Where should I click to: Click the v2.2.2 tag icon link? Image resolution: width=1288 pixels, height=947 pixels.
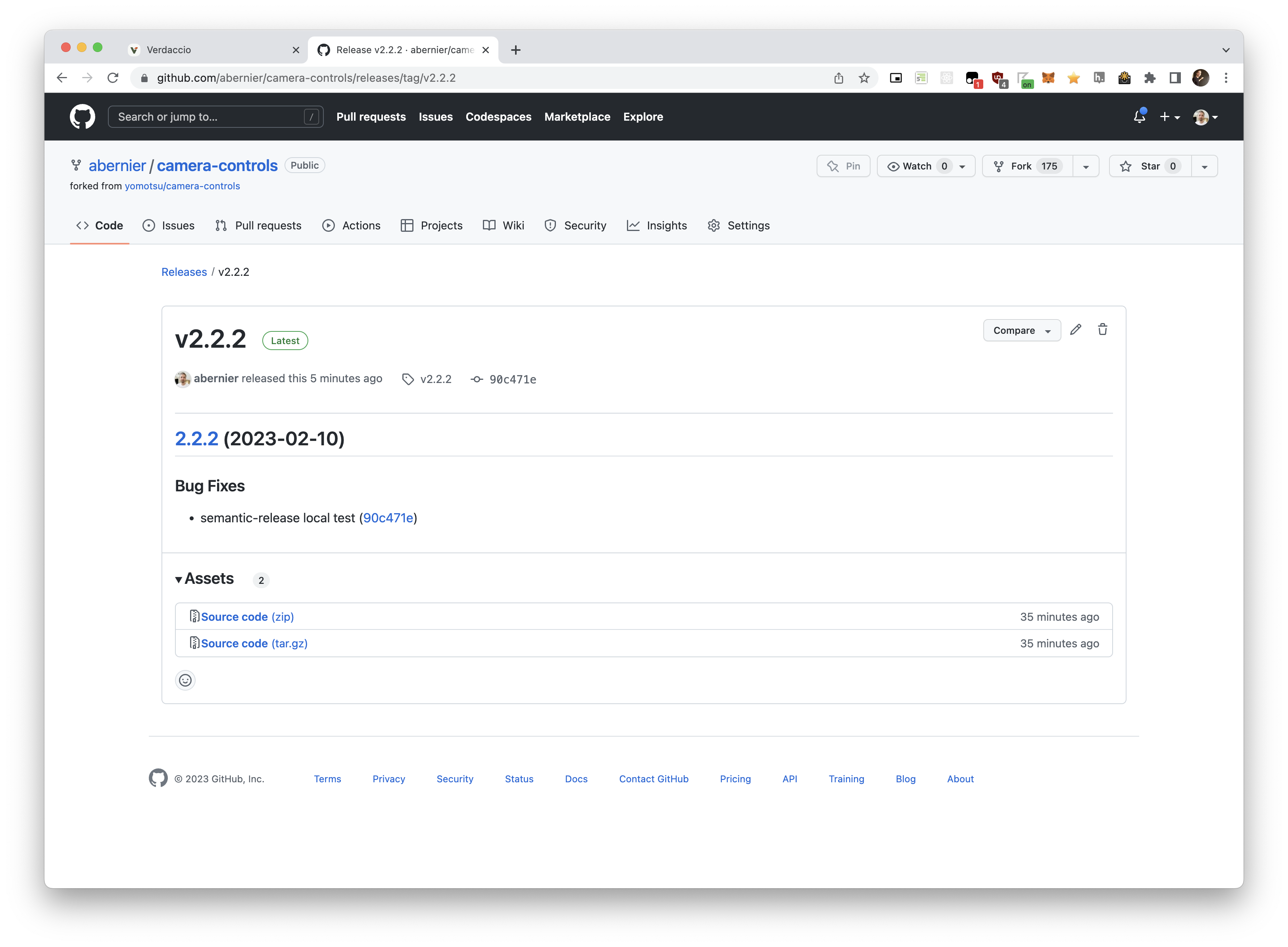pos(427,379)
